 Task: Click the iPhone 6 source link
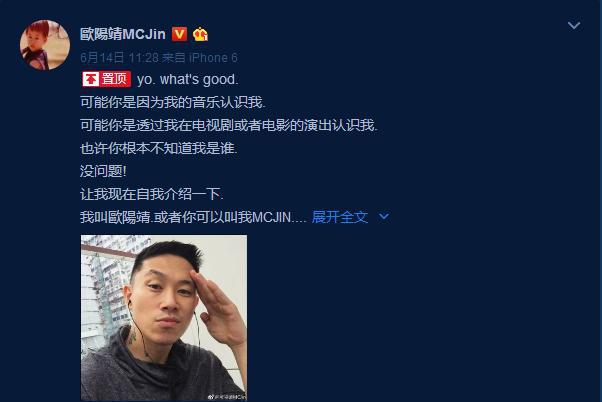tap(213, 58)
